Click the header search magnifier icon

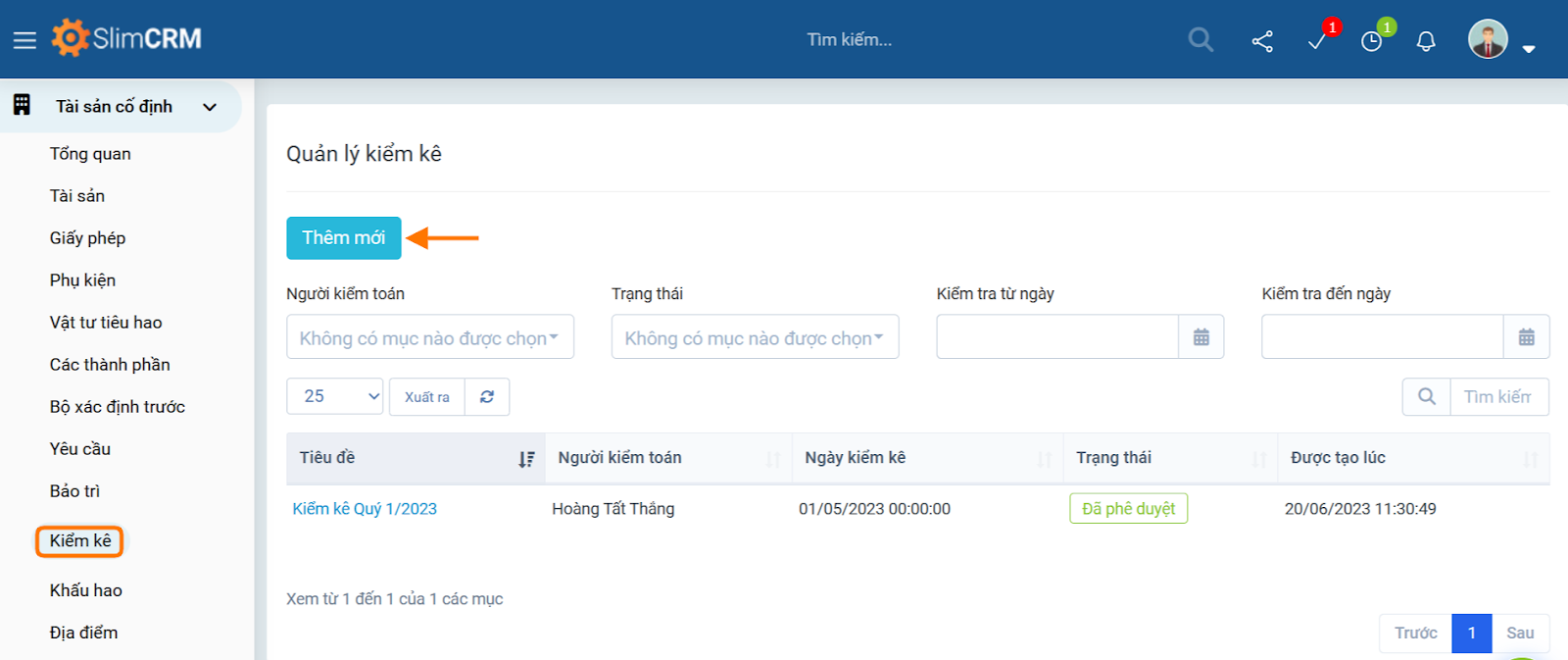[x=1200, y=40]
